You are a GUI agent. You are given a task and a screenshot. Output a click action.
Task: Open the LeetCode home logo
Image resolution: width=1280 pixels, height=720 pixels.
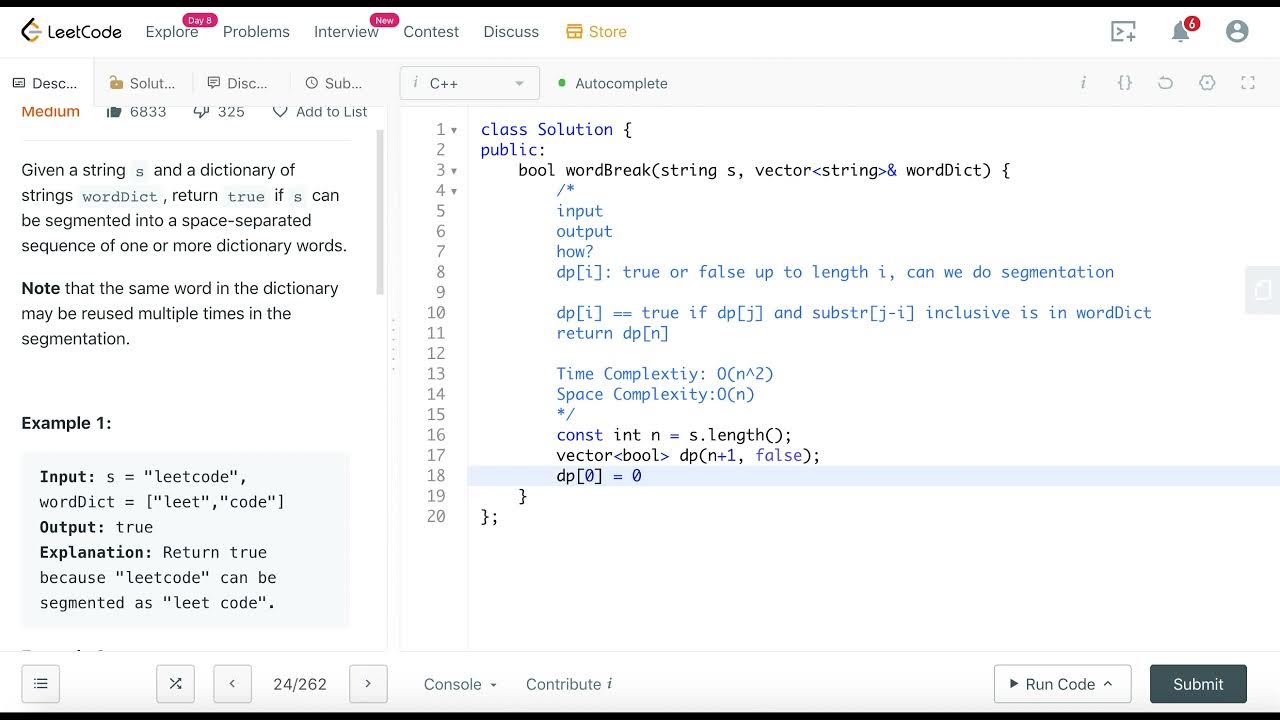[x=71, y=31]
